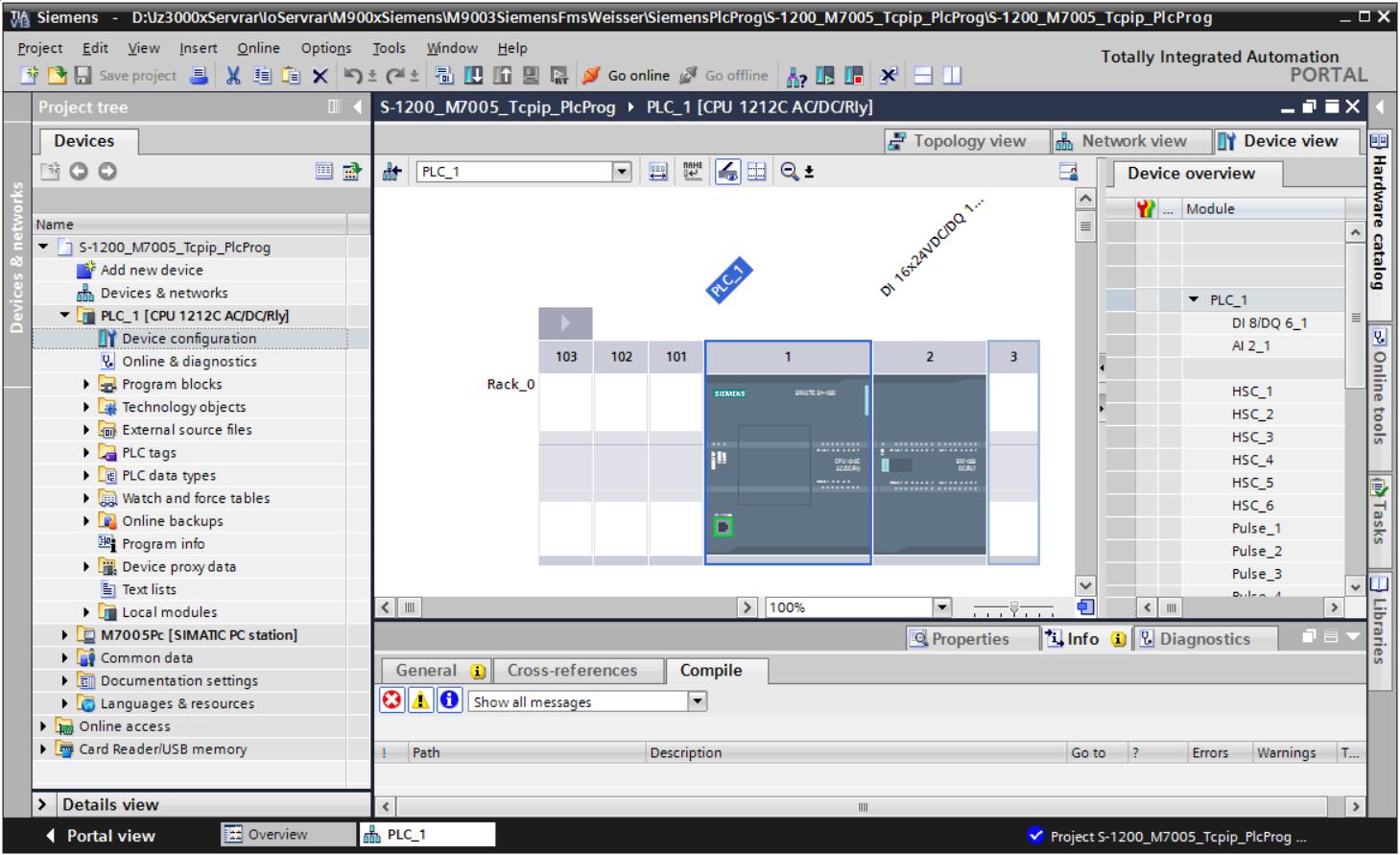Toggle information messages filter in Compile tab
Viewport: 1400px width, 855px height.
pyautogui.click(x=449, y=701)
